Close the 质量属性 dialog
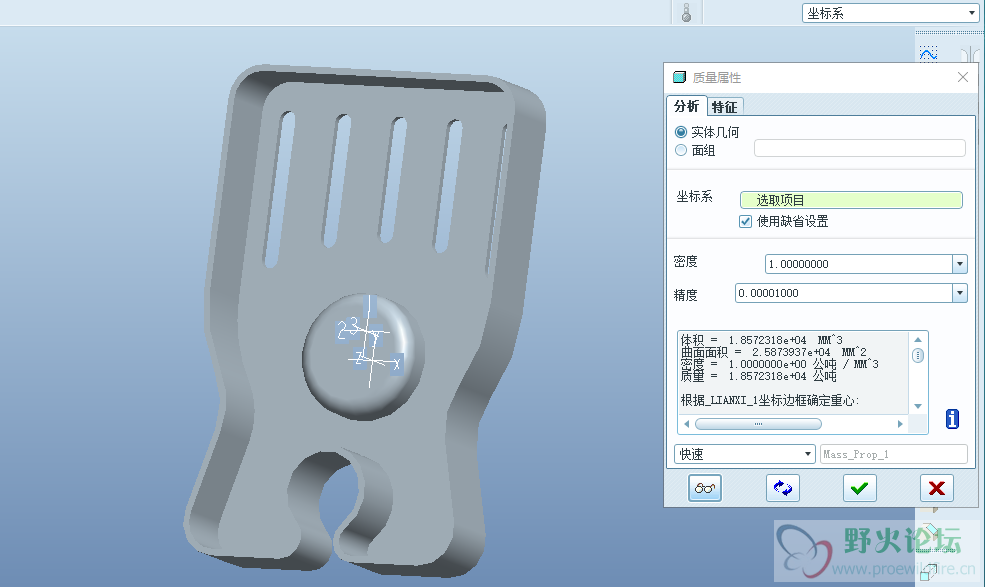This screenshot has width=985, height=587. (x=962, y=77)
